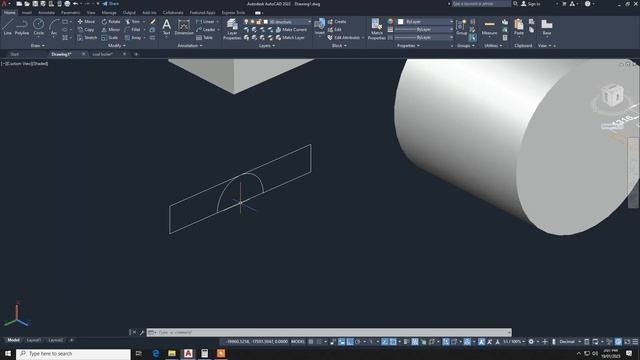This screenshot has width=640, height=360.
Task: Click the Measure tool
Action: click(x=489, y=27)
